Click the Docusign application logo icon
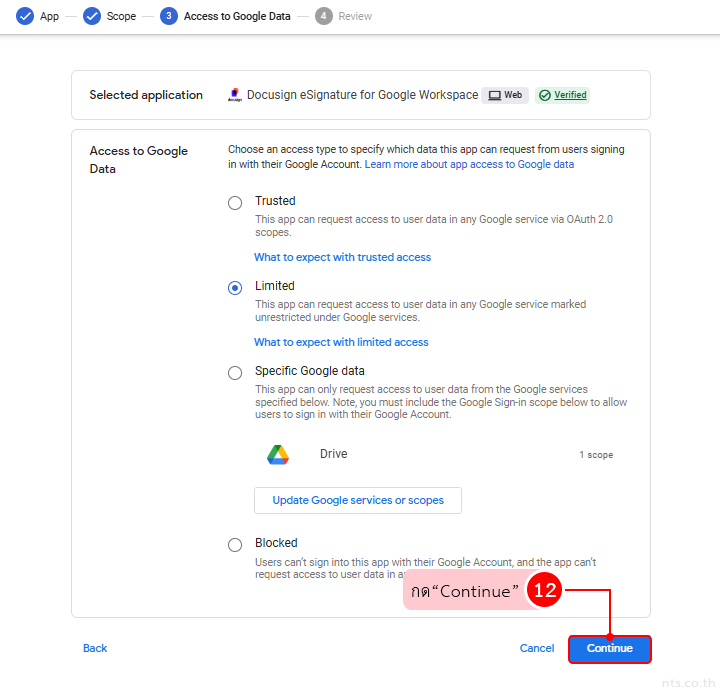The height and width of the screenshot is (692, 720). click(235, 95)
